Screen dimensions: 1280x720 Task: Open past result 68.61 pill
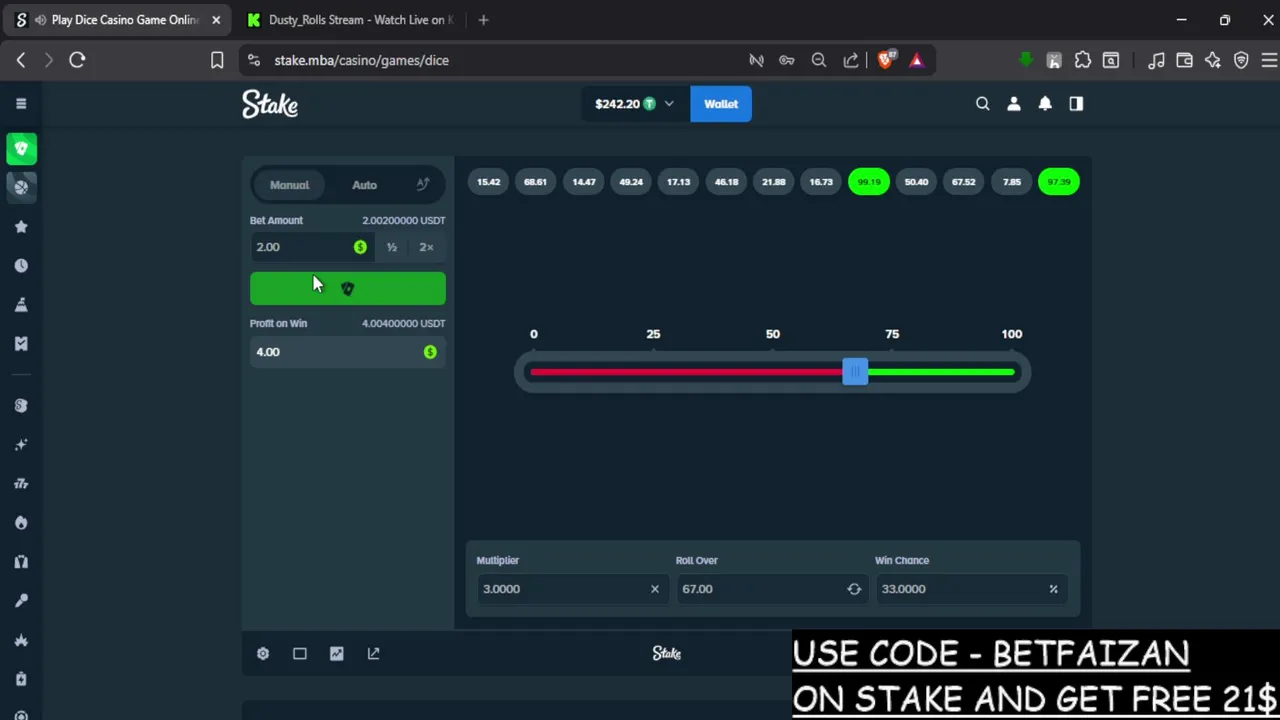pos(536,182)
